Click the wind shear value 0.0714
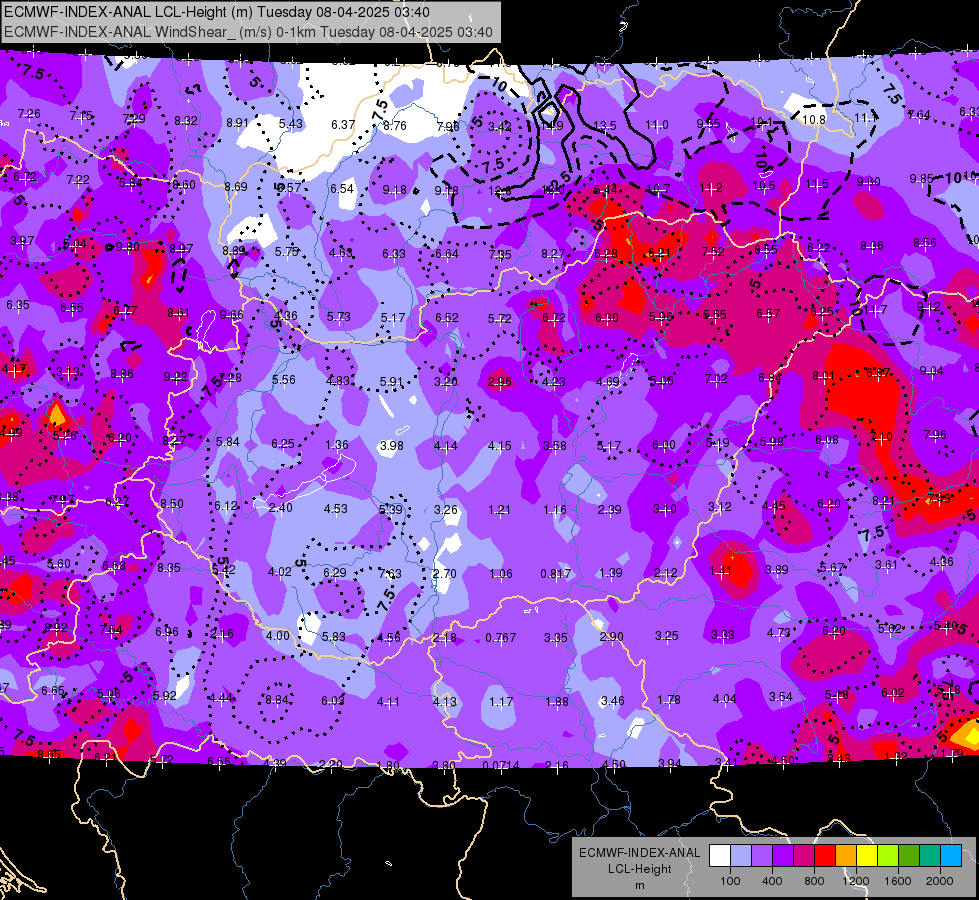Viewport: 979px width, 900px height. click(x=501, y=766)
